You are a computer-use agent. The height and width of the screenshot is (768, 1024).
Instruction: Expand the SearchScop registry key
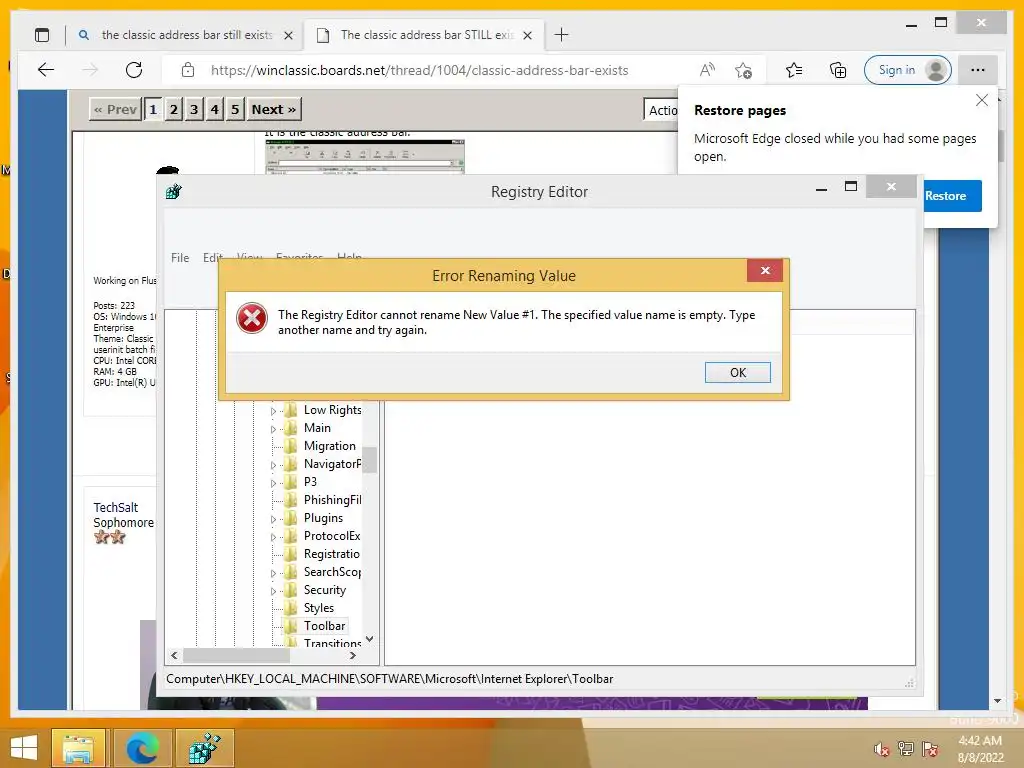(x=274, y=573)
